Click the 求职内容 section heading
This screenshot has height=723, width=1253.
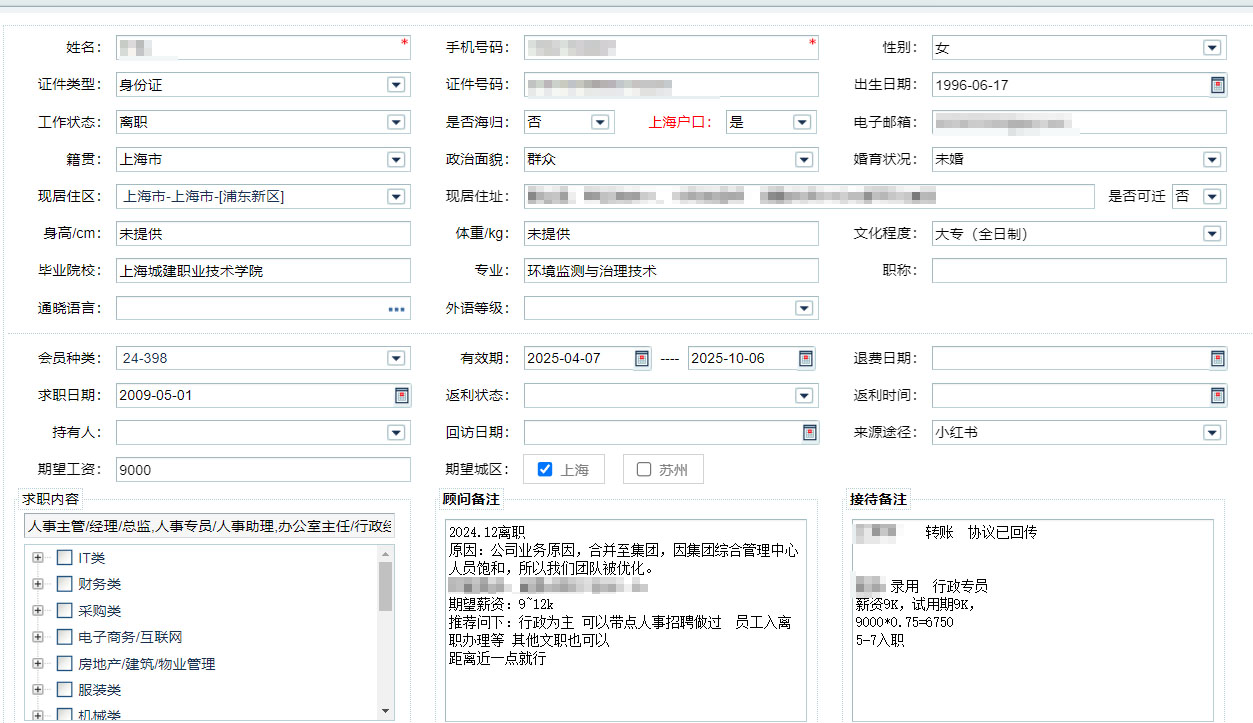coord(51,499)
